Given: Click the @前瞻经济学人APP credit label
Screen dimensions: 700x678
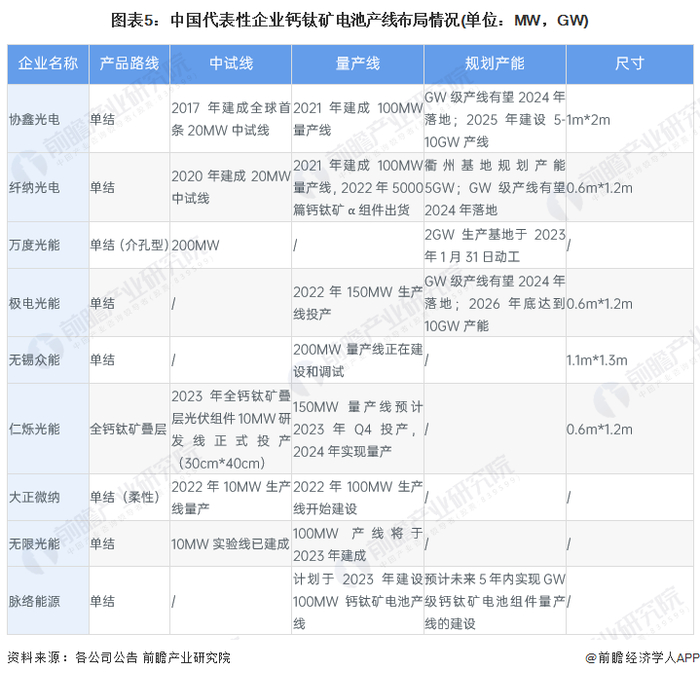Looking at the screenshot, I should (642, 657).
